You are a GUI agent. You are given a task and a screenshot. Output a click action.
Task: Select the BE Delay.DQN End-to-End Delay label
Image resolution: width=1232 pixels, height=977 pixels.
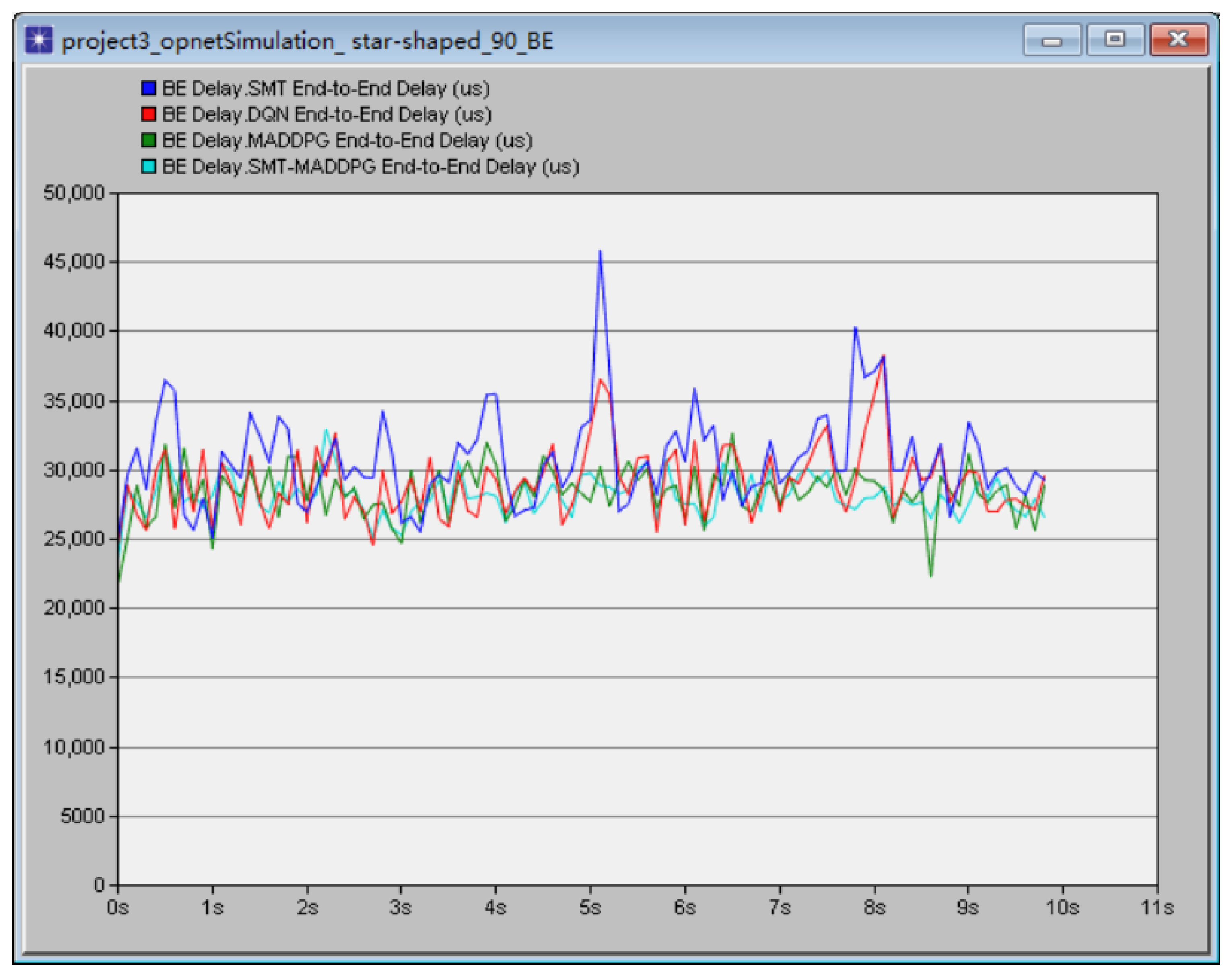click(x=327, y=115)
